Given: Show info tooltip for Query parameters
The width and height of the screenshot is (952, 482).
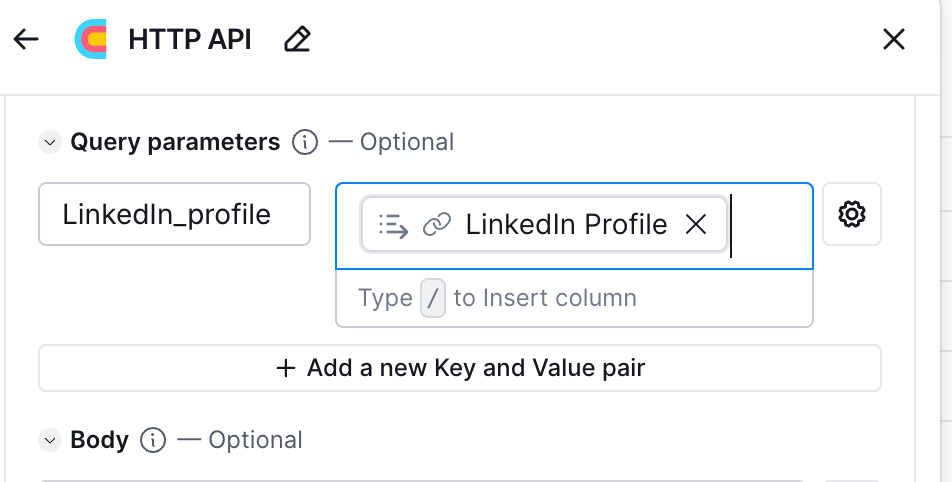Looking at the screenshot, I should (305, 142).
